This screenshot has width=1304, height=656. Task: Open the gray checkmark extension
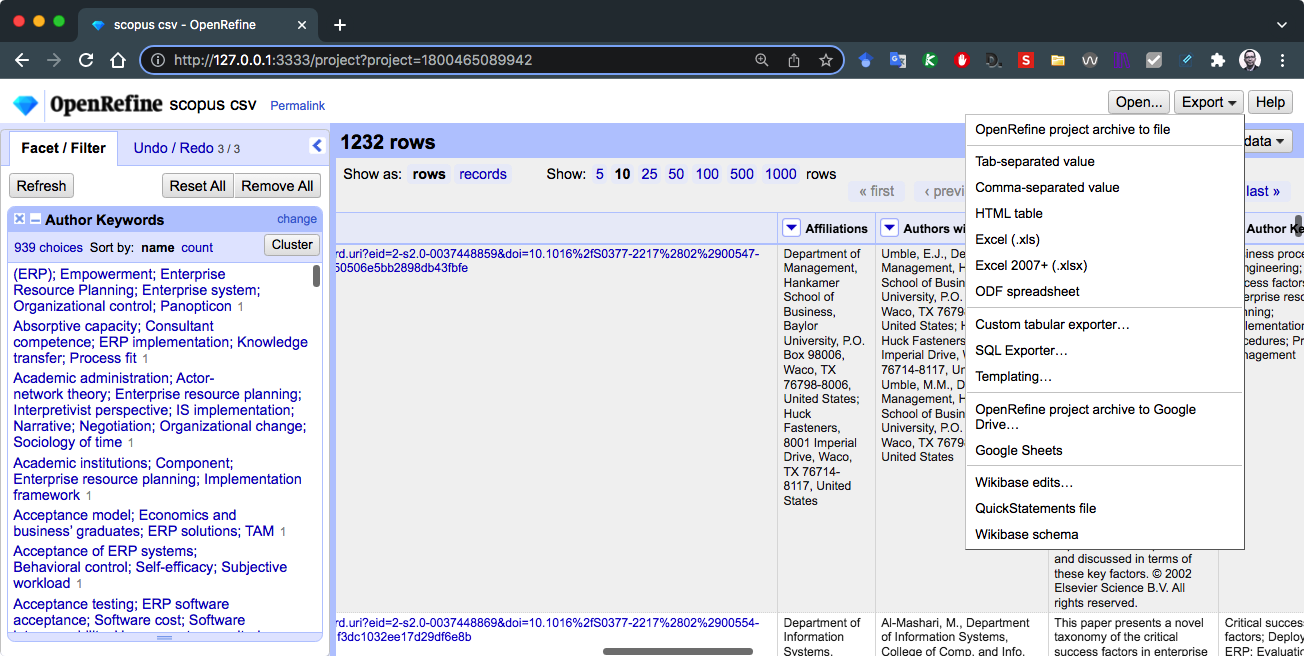point(1154,60)
